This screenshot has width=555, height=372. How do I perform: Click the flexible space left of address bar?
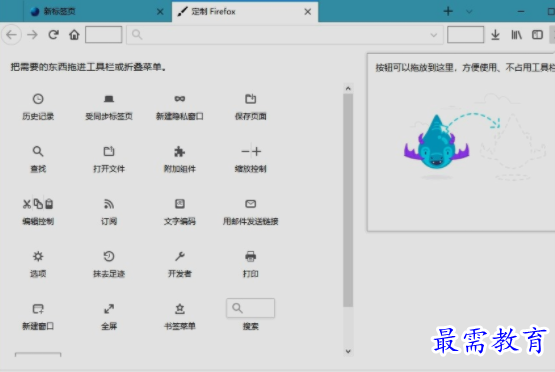104,35
